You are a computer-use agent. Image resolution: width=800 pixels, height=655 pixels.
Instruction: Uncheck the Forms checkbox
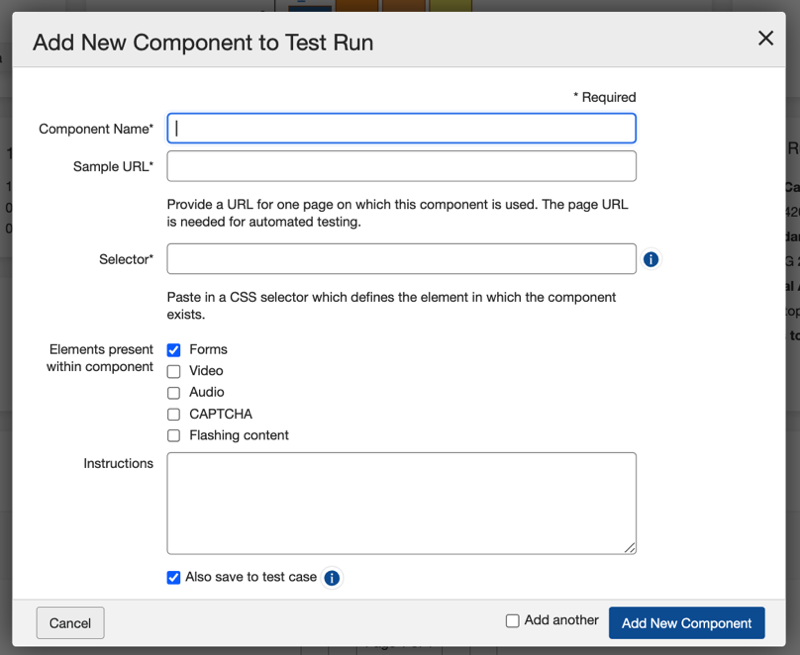(174, 350)
